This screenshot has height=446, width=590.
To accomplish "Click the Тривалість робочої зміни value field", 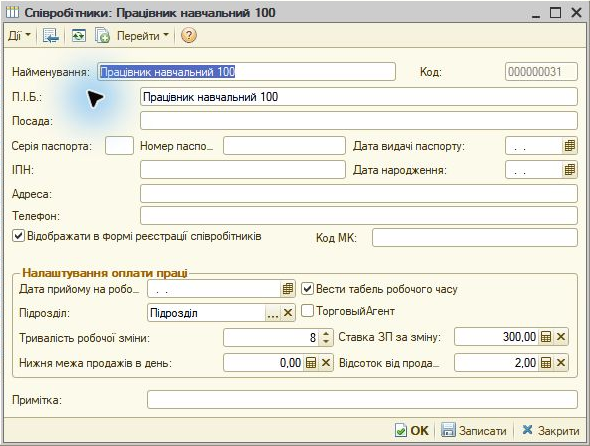I will coord(271,338).
